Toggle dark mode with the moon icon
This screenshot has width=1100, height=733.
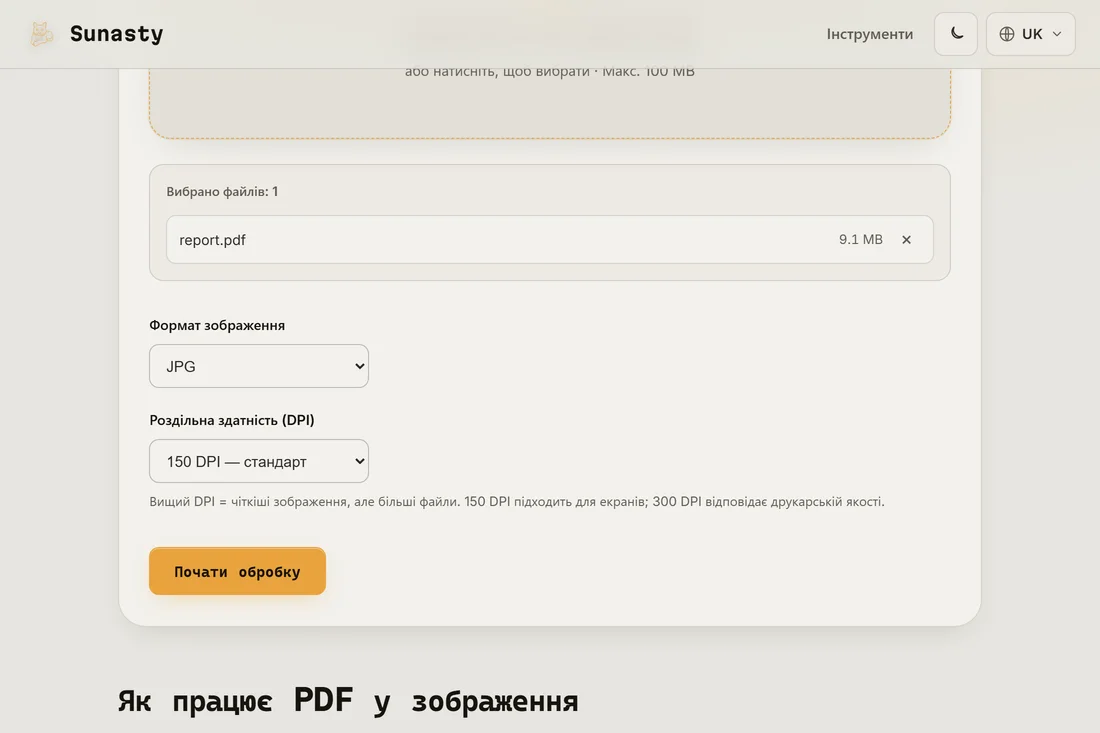point(955,34)
